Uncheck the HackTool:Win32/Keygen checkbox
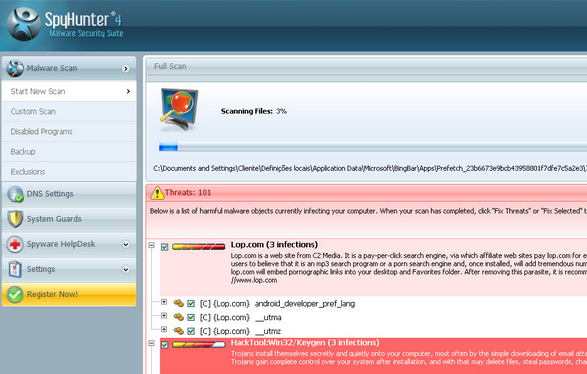The image size is (587, 374). tap(165, 344)
